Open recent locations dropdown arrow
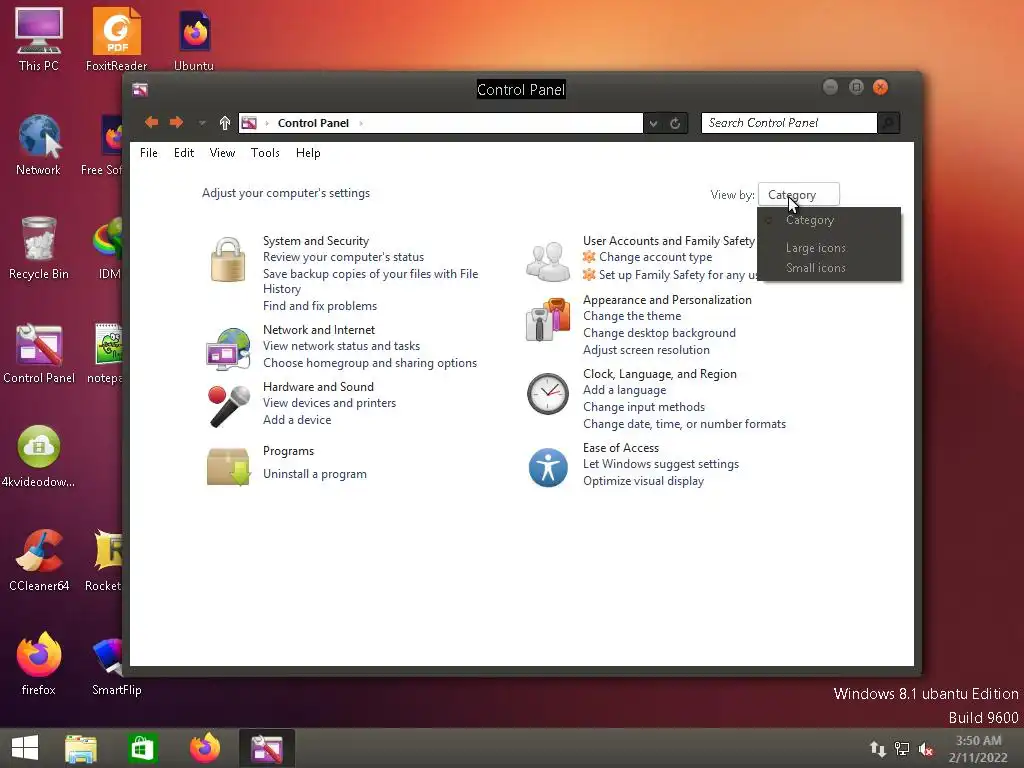This screenshot has width=1024, height=768. [x=202, y=123]
